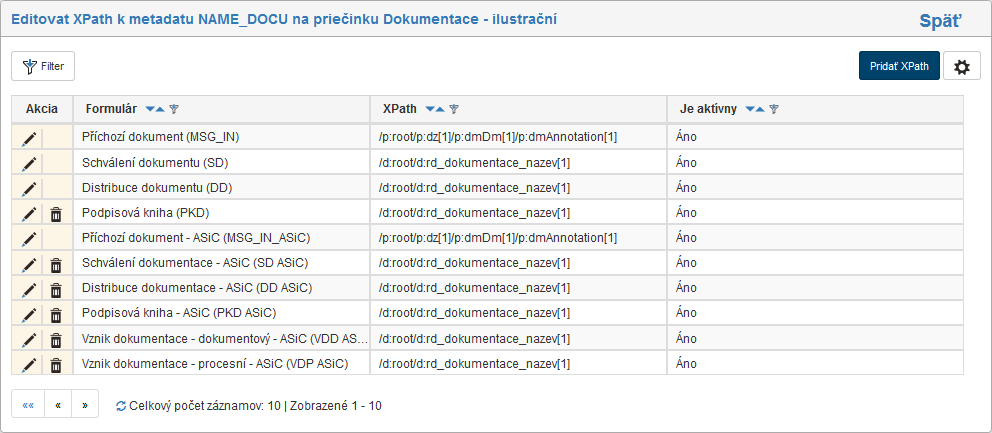Go to next page arrow
992x433 pixels.
[x=85, y=405]
